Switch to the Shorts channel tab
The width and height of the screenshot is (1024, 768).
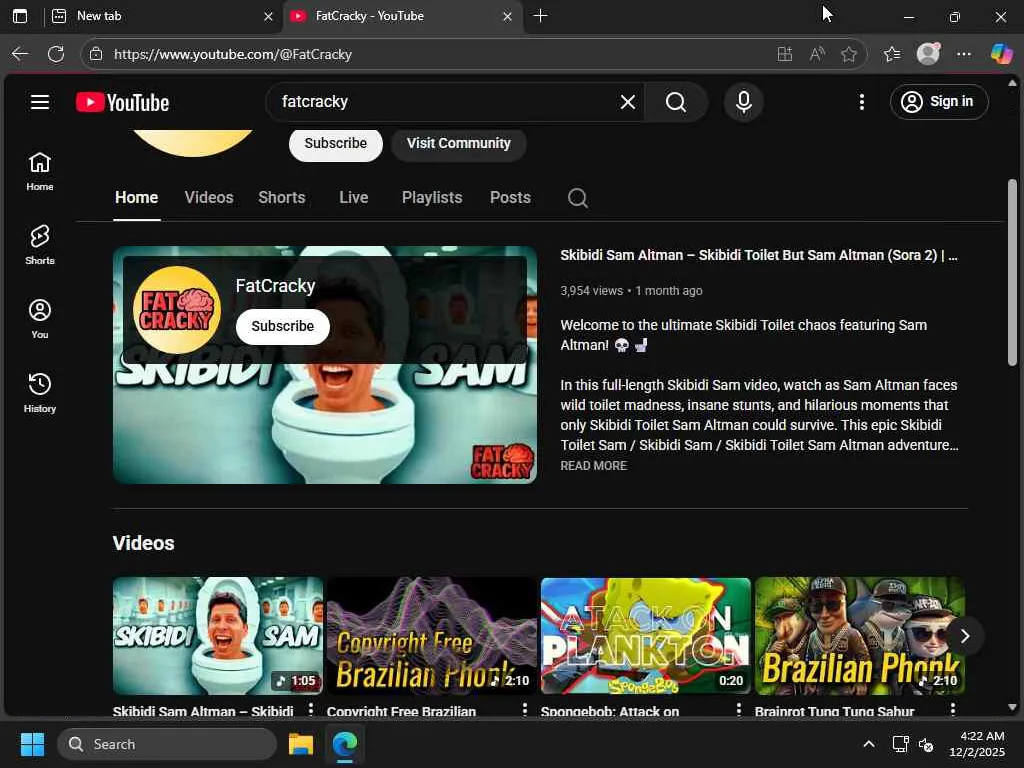click(x=281, y=198)
